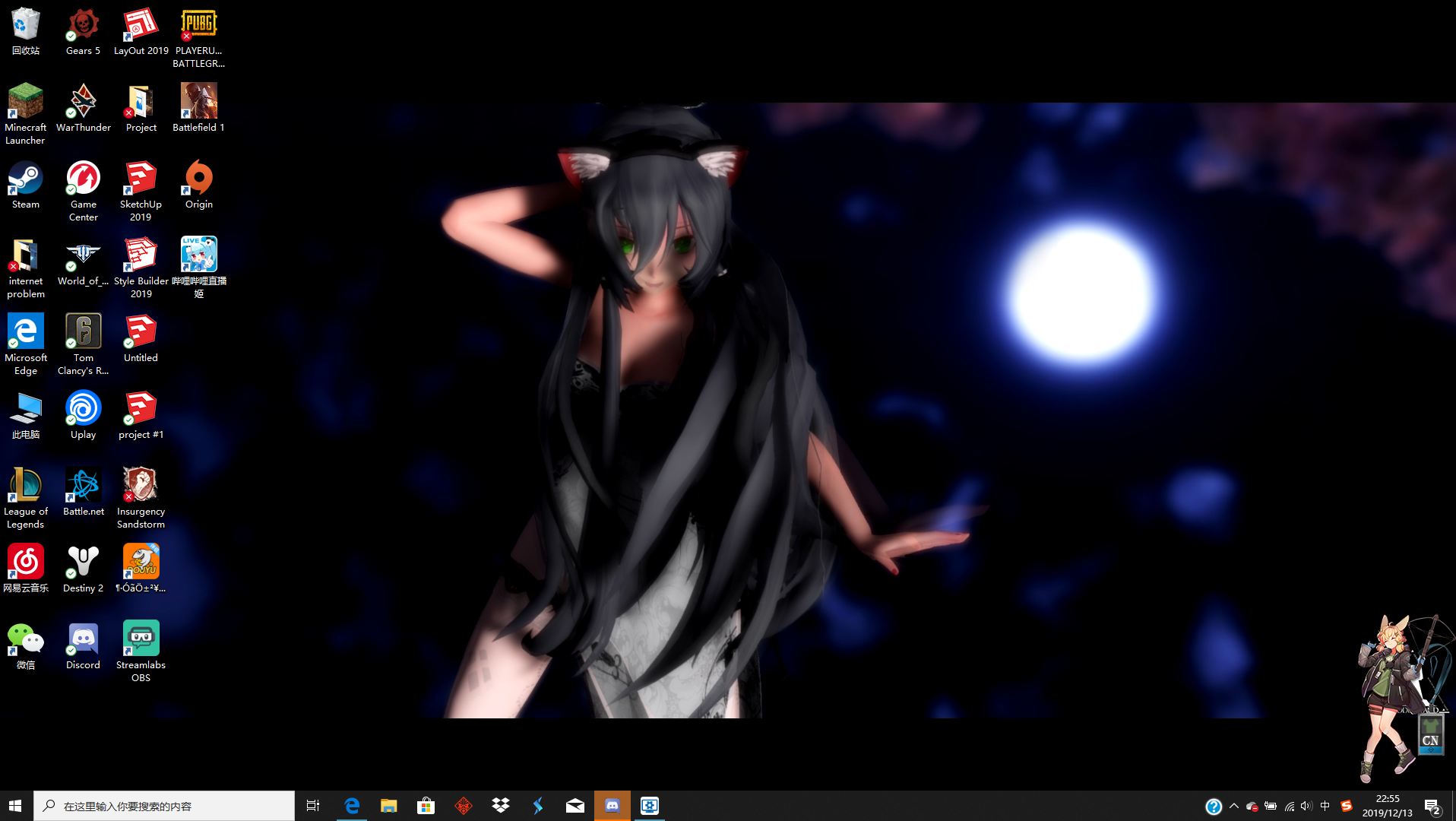The height and width of the screenshot is (821, 1456).
Task: Select the Minecraft Launcher icon
Action: tap(25, 114)
